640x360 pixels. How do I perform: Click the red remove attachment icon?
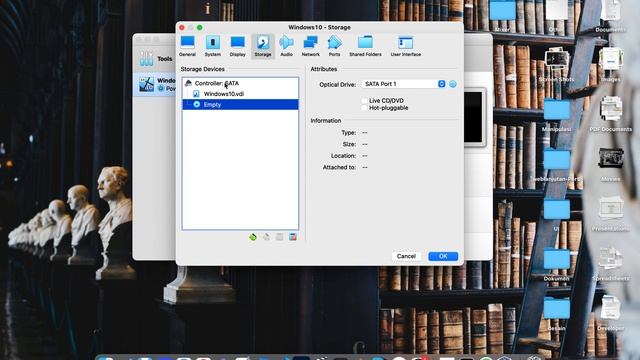click(293, 237)
